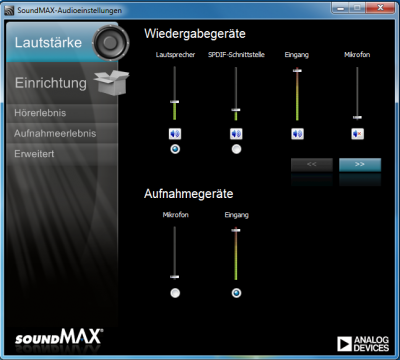Click the speaker icon beside Lautstärke
The width and height of the screenshot is (400, 360).
click(111, 43)
